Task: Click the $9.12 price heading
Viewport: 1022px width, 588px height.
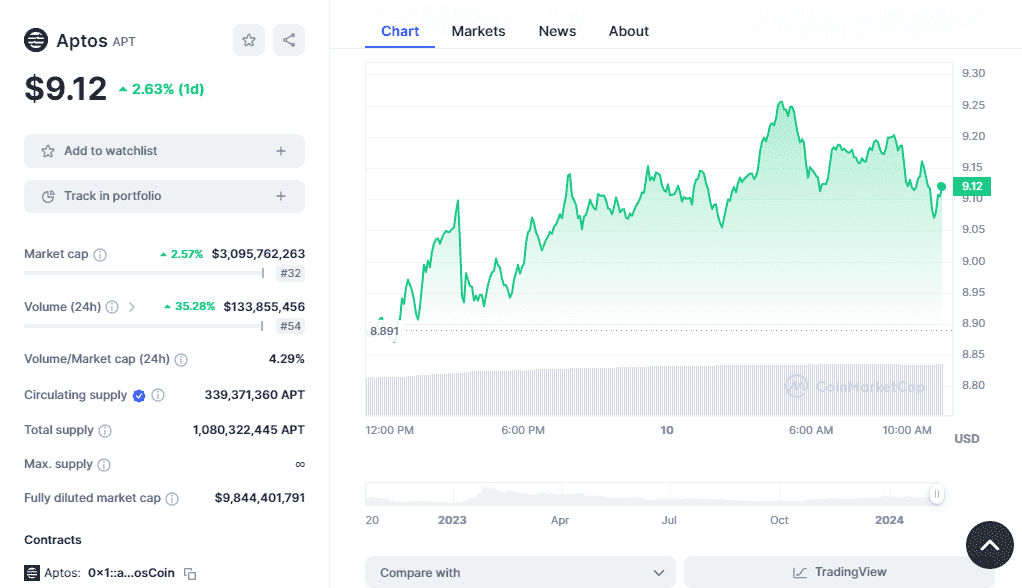Action: point(65,89)
